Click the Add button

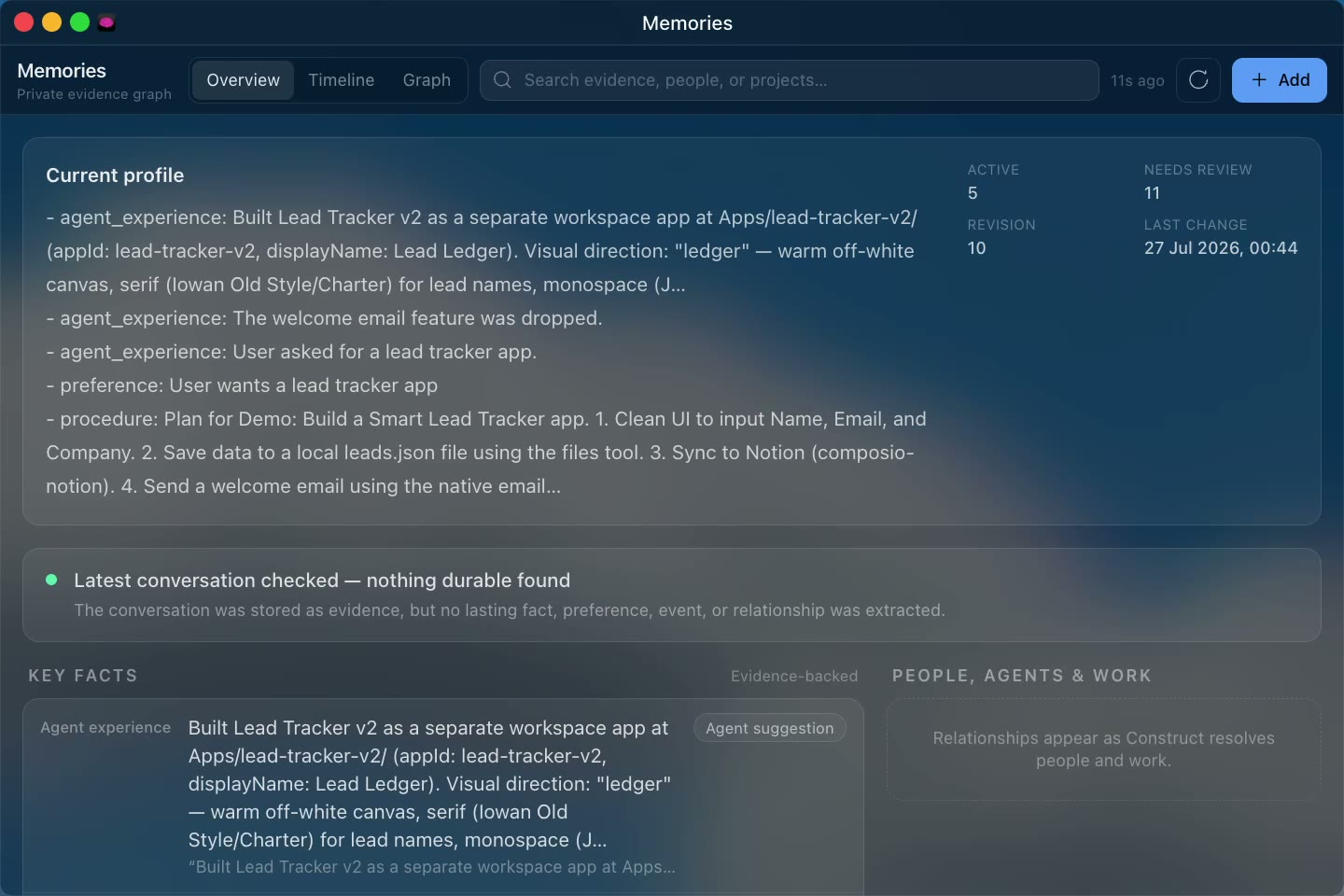click(1280, 80)
